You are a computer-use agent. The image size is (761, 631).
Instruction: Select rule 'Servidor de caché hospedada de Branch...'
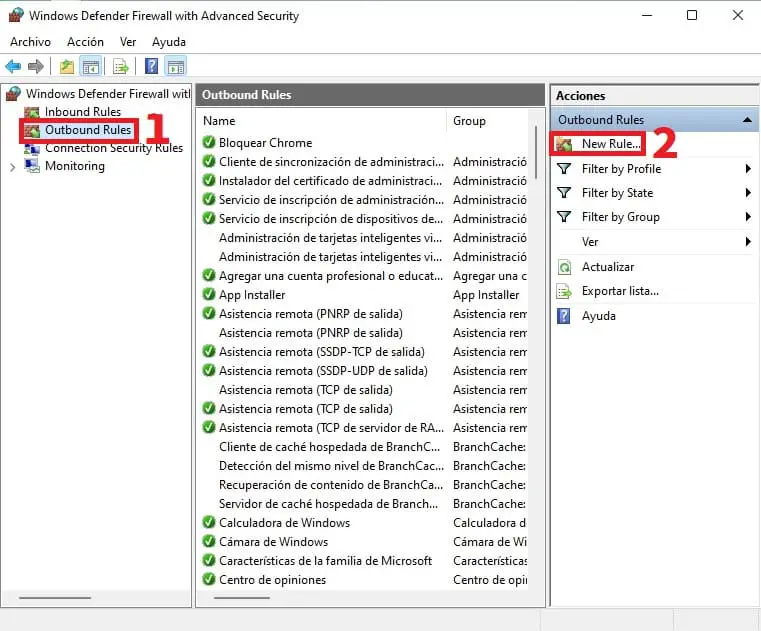pos(328,503)
